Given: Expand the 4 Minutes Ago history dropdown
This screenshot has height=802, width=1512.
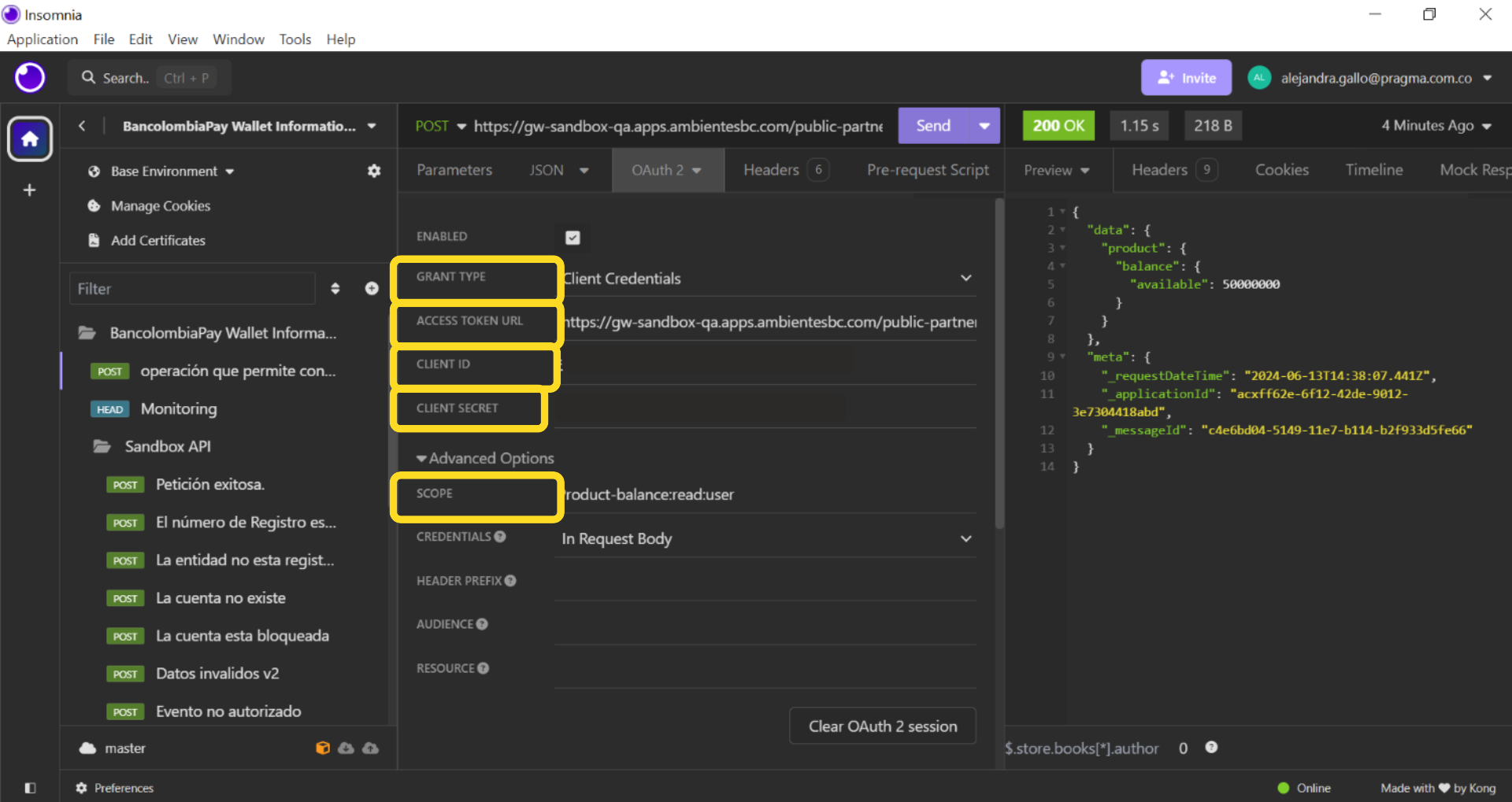Looking at the screenshot, I should pyautogui.click(x=1436, y=126).
